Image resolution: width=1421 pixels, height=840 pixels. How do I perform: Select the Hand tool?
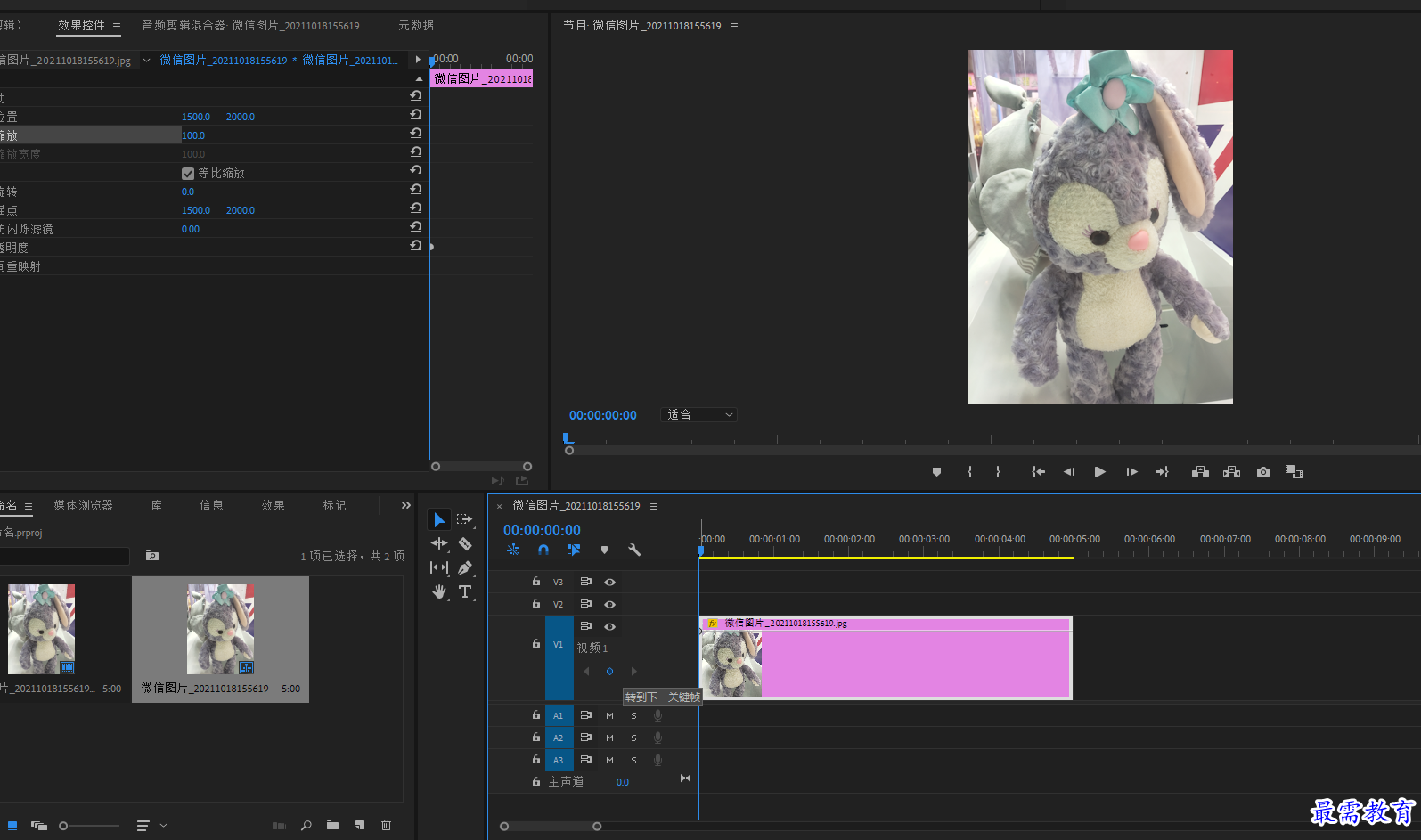(x=438, y=591)
